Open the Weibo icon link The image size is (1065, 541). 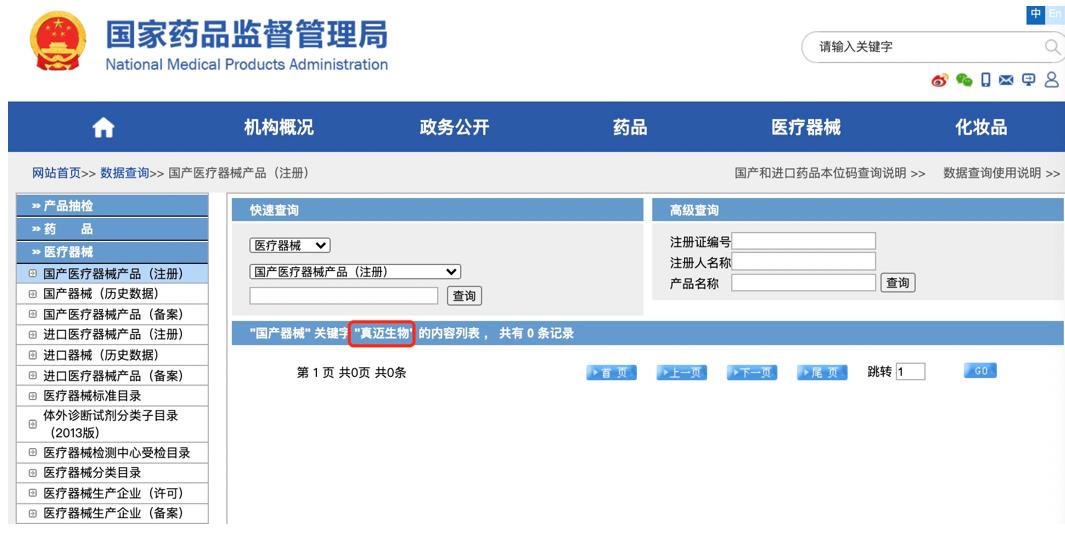(939, 81)
